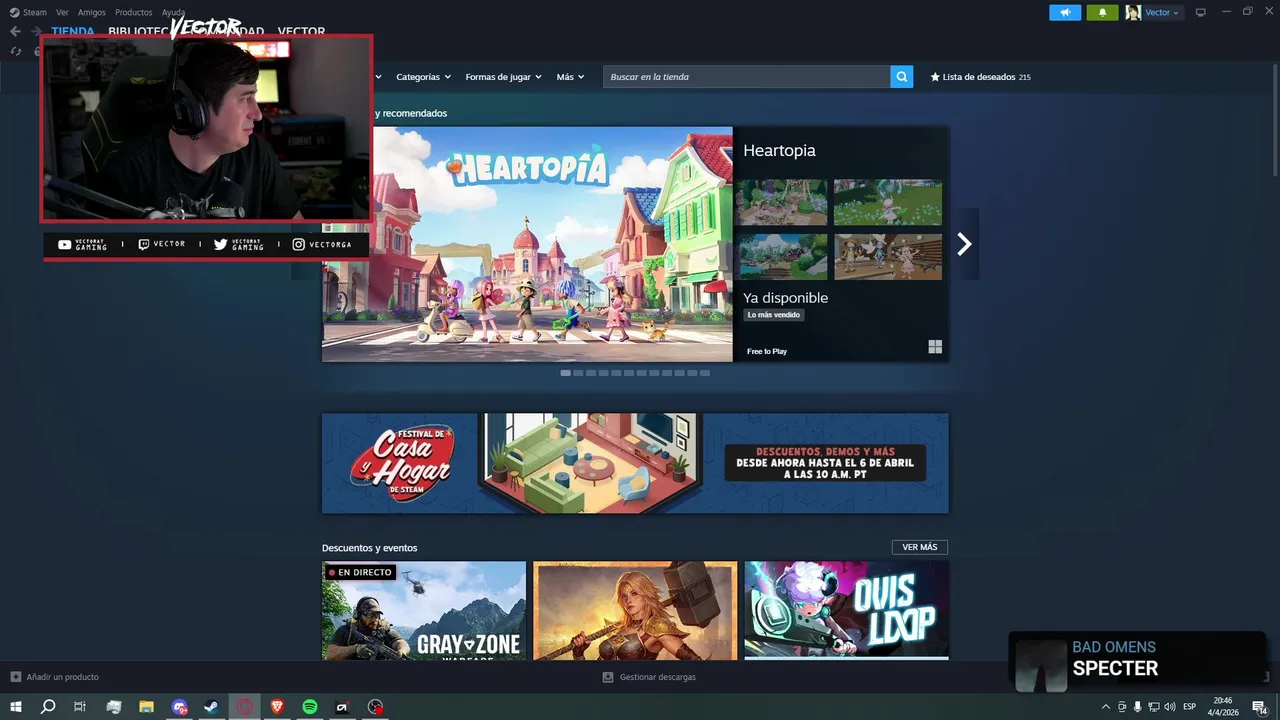Click the Heartopia title text
The height and width of the screenshot is (720, 1280).
(779, 151)
